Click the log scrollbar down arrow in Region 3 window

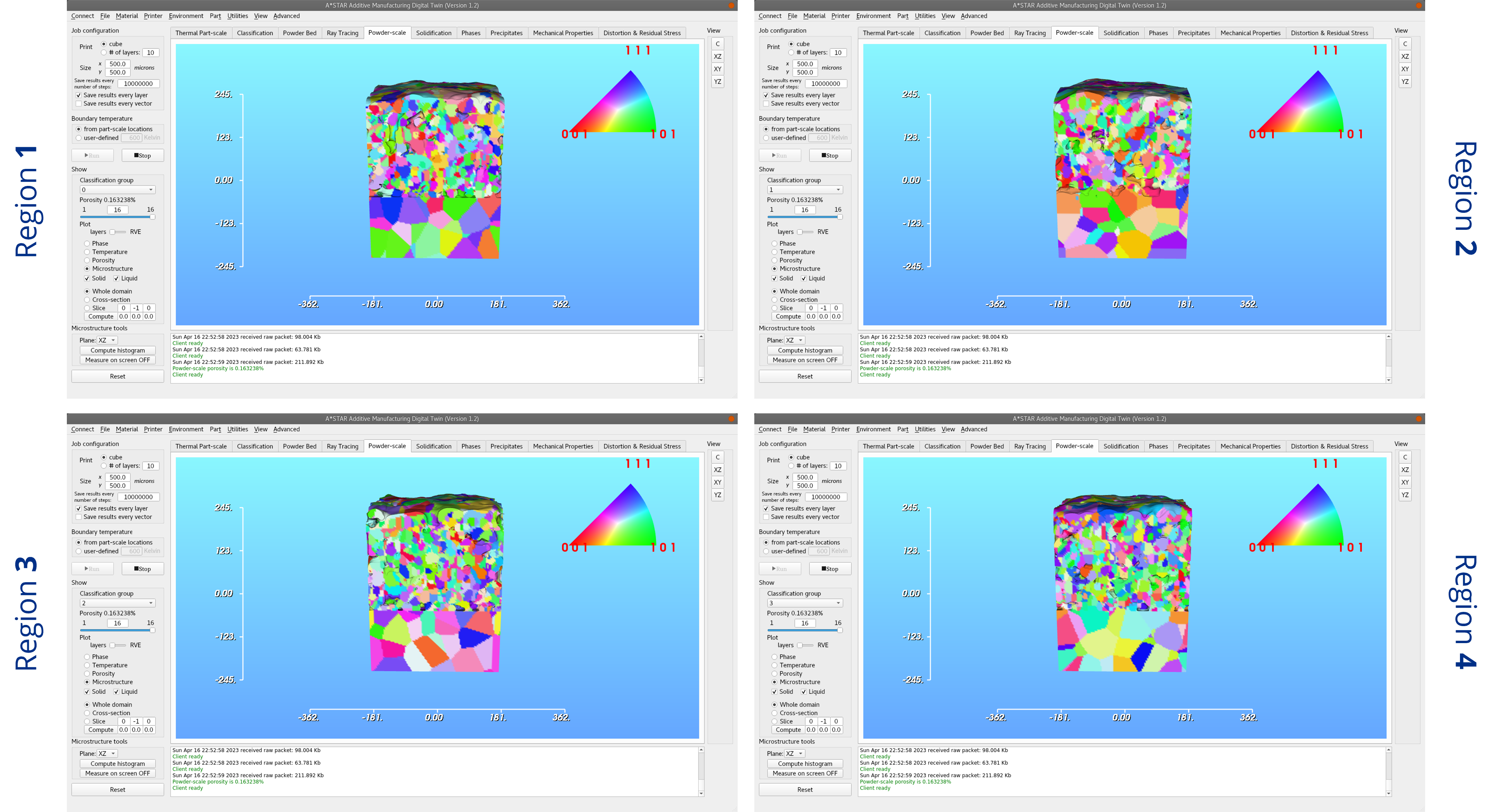pos(701,794)
